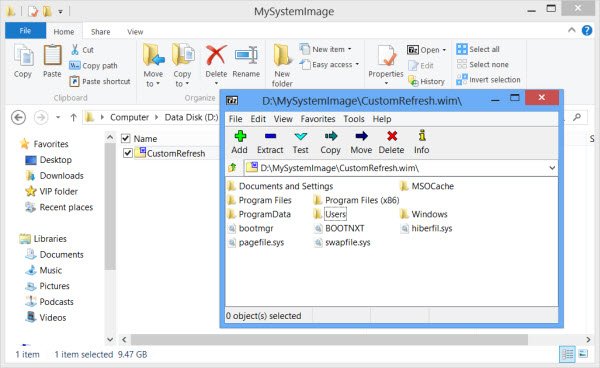Click the navigation pane scroll down arrow

[110, 339]
